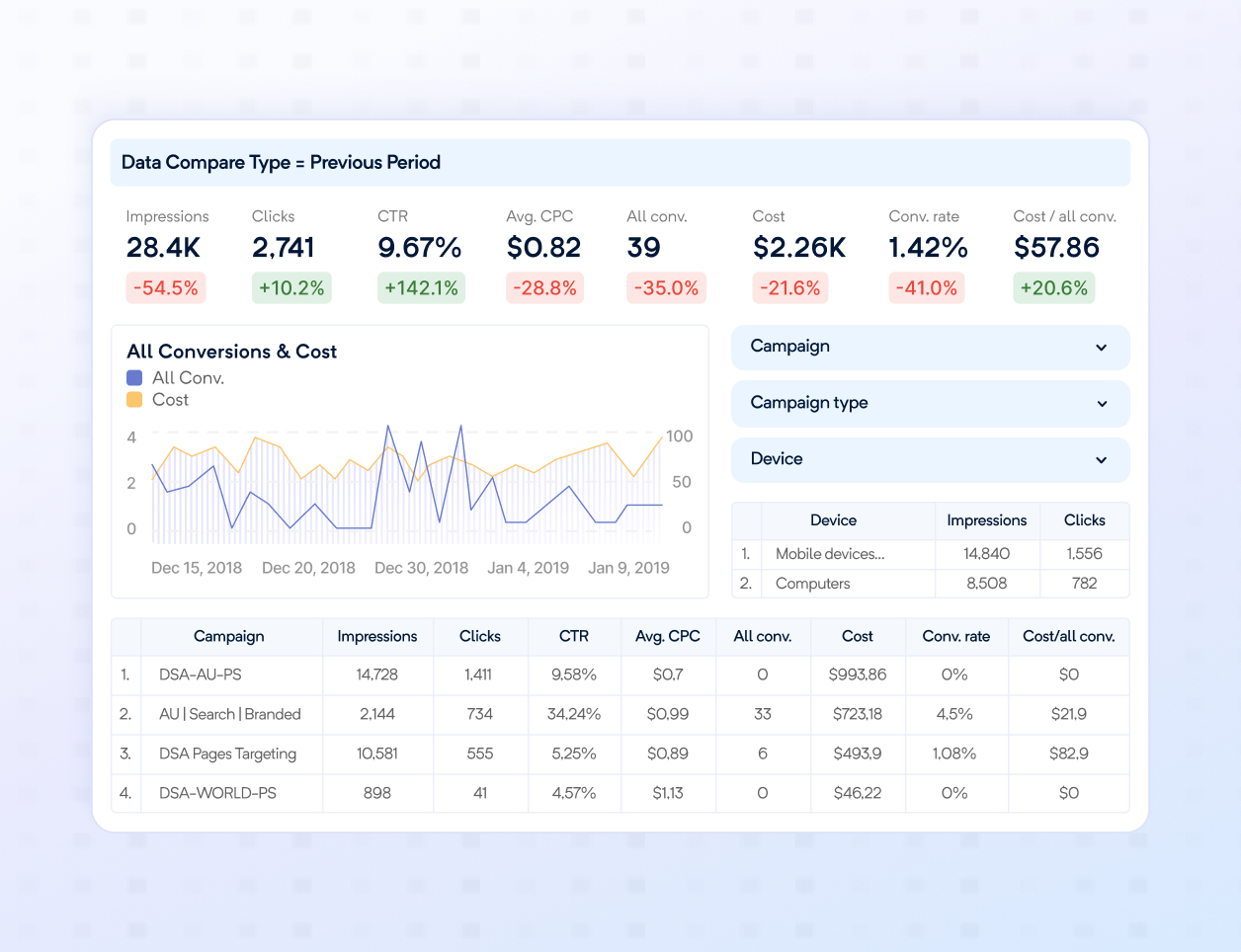The height and width of the screenshot is (952, 1241).
Task: Select the Computers device row
Action: coord(812,584)
